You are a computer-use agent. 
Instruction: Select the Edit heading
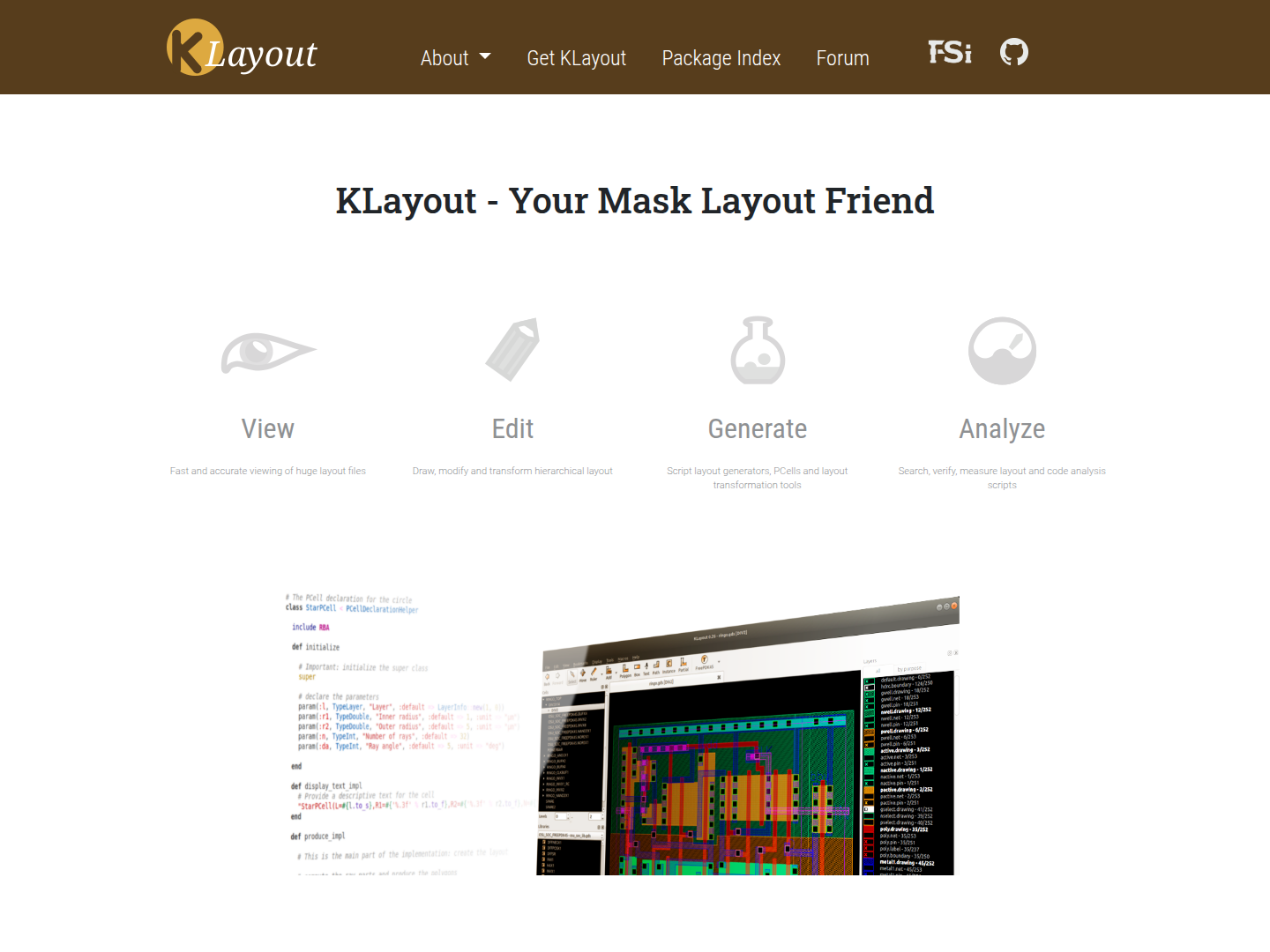tap(512, 429)
